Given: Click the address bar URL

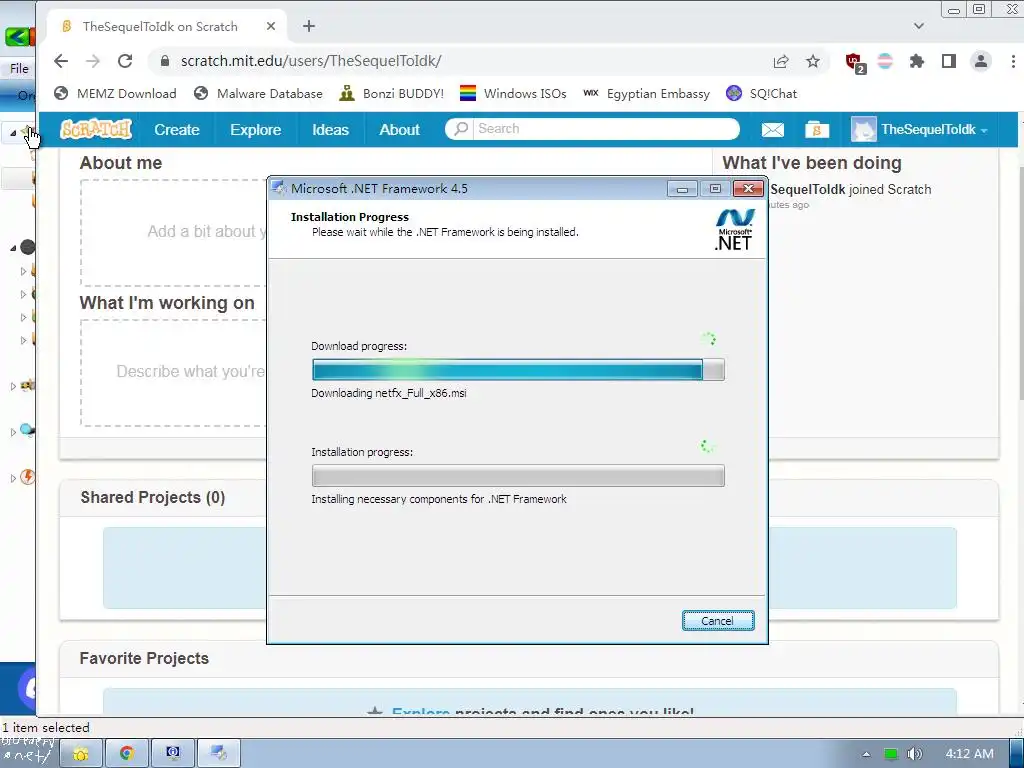Looking at the screenshot, I should point(311,61).
